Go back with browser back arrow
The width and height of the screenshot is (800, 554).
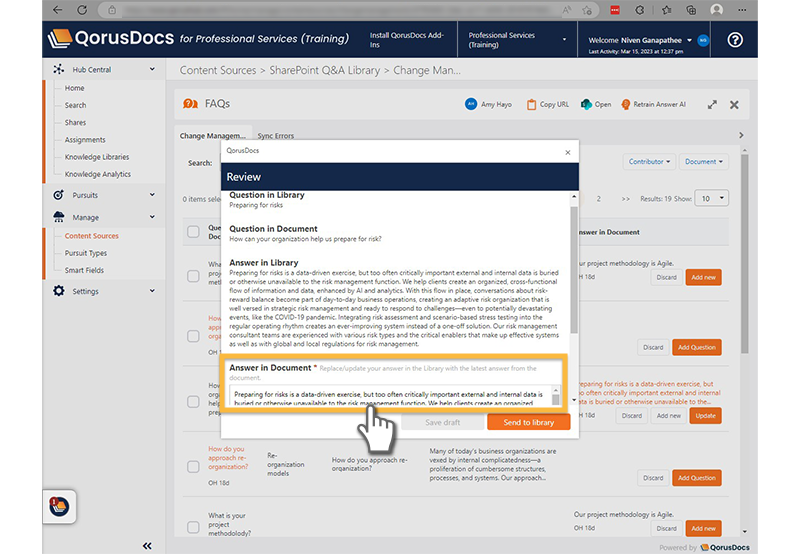[58, 10]
